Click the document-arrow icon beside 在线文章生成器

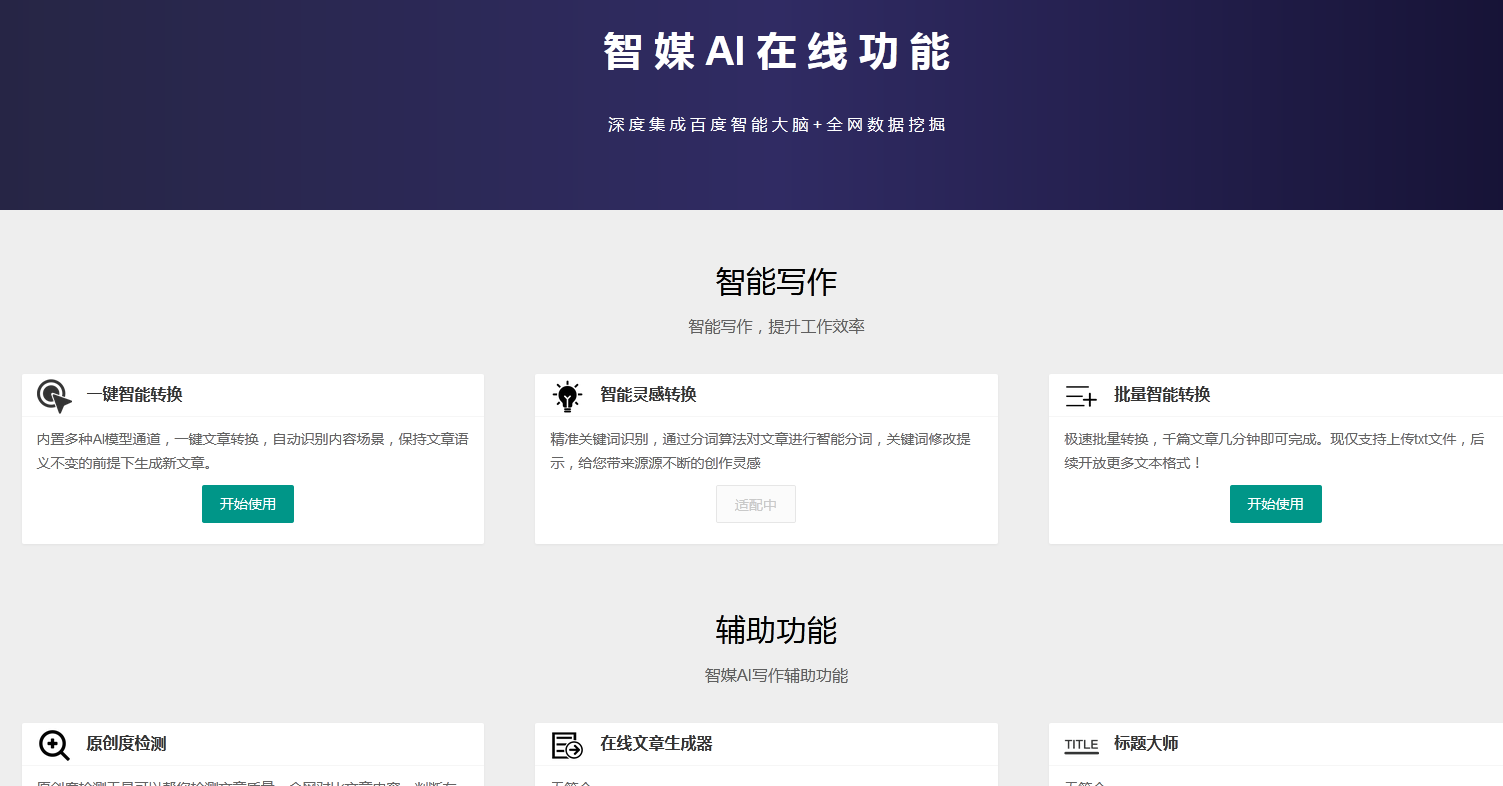tap(567, 745)
